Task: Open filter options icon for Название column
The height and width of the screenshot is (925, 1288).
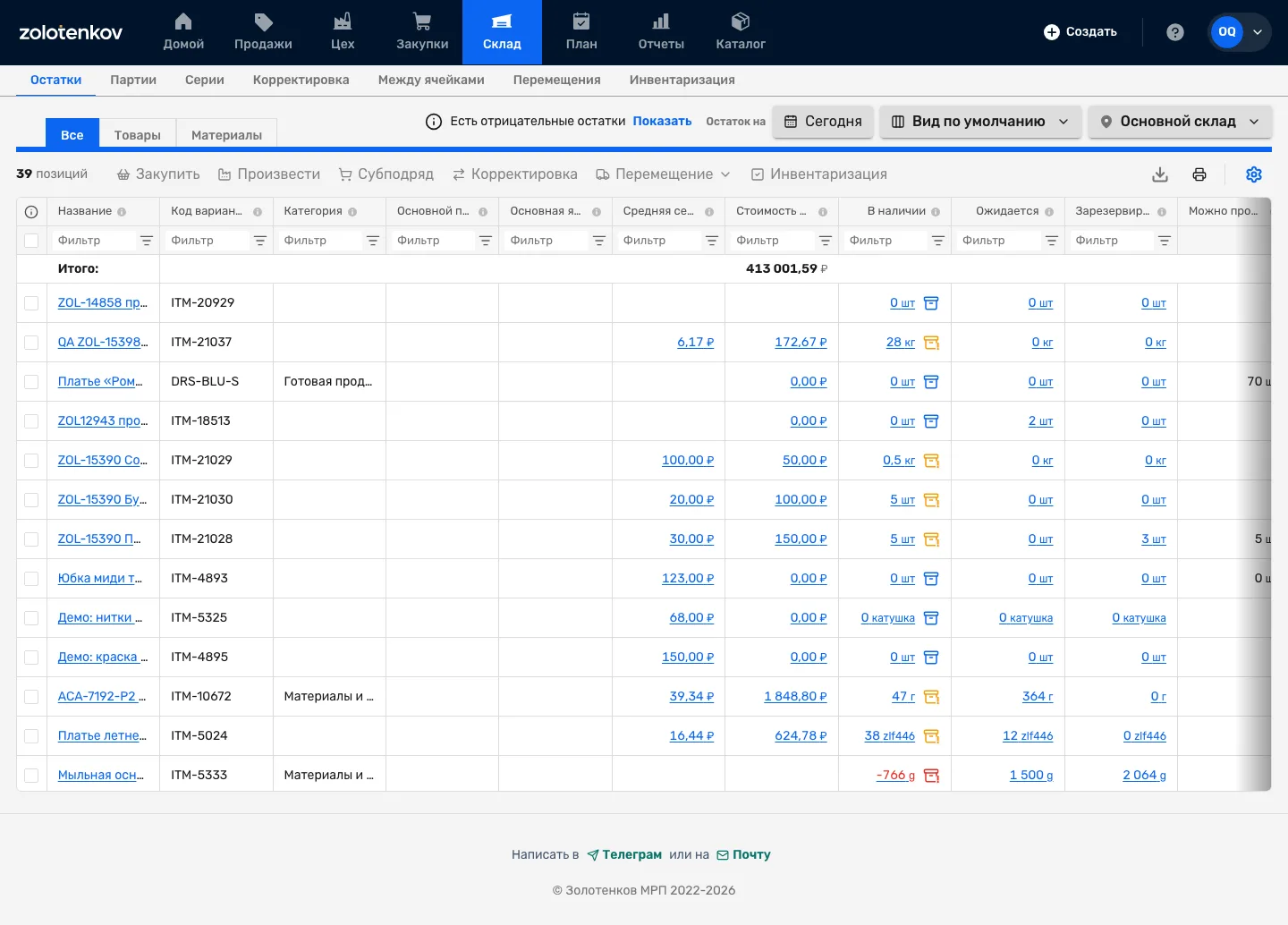Action: tap(147, 241)
